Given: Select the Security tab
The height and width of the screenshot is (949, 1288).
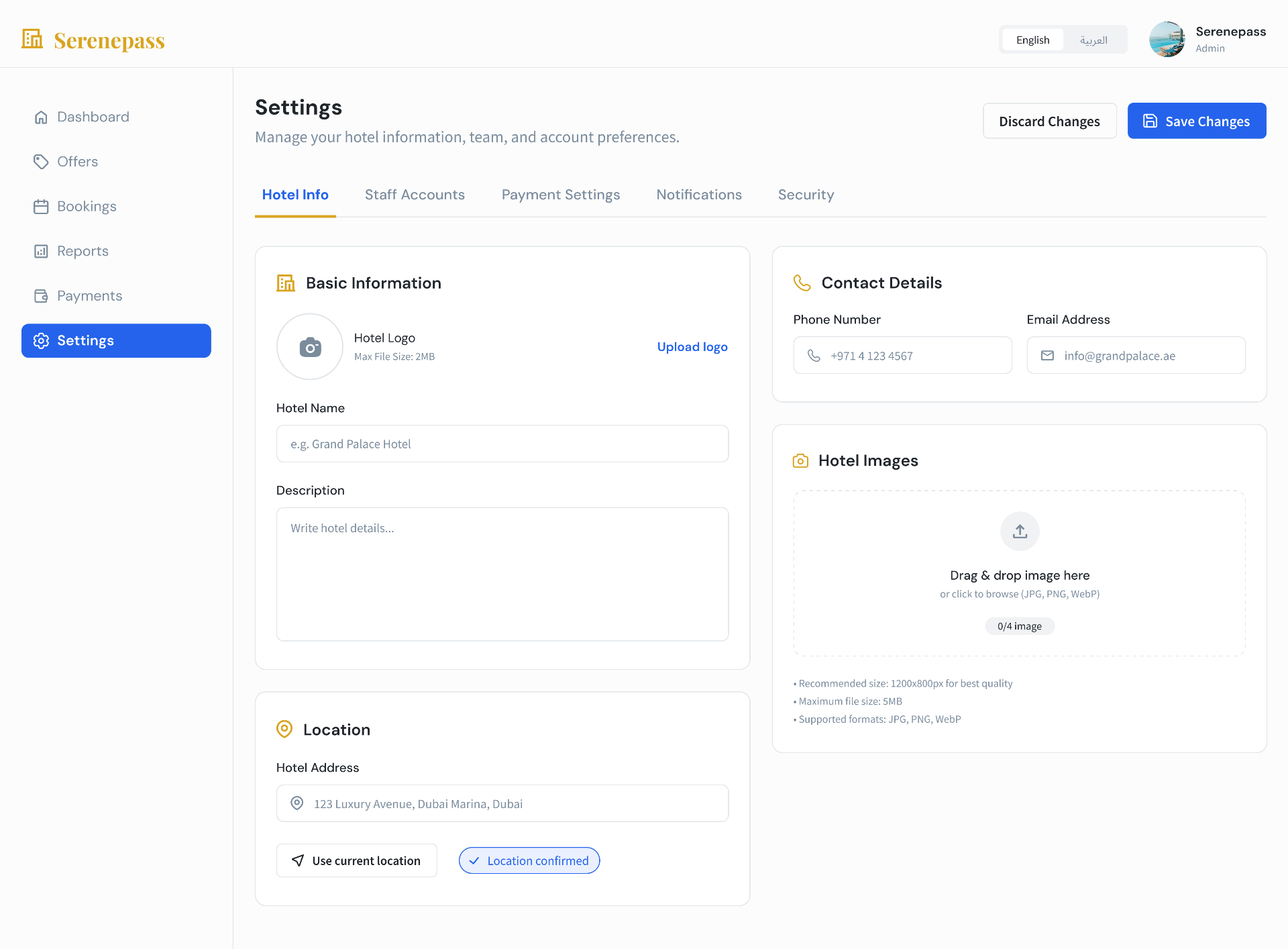Looking at the screenshot, I should pos(806,195).
